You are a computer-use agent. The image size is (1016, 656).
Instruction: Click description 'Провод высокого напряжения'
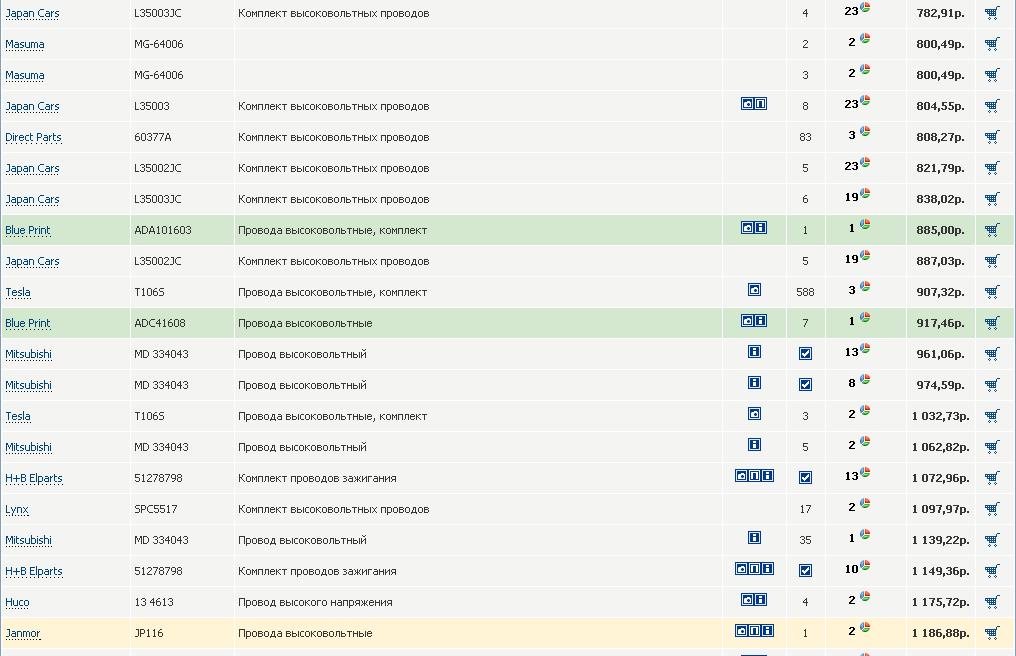[315, 602]
